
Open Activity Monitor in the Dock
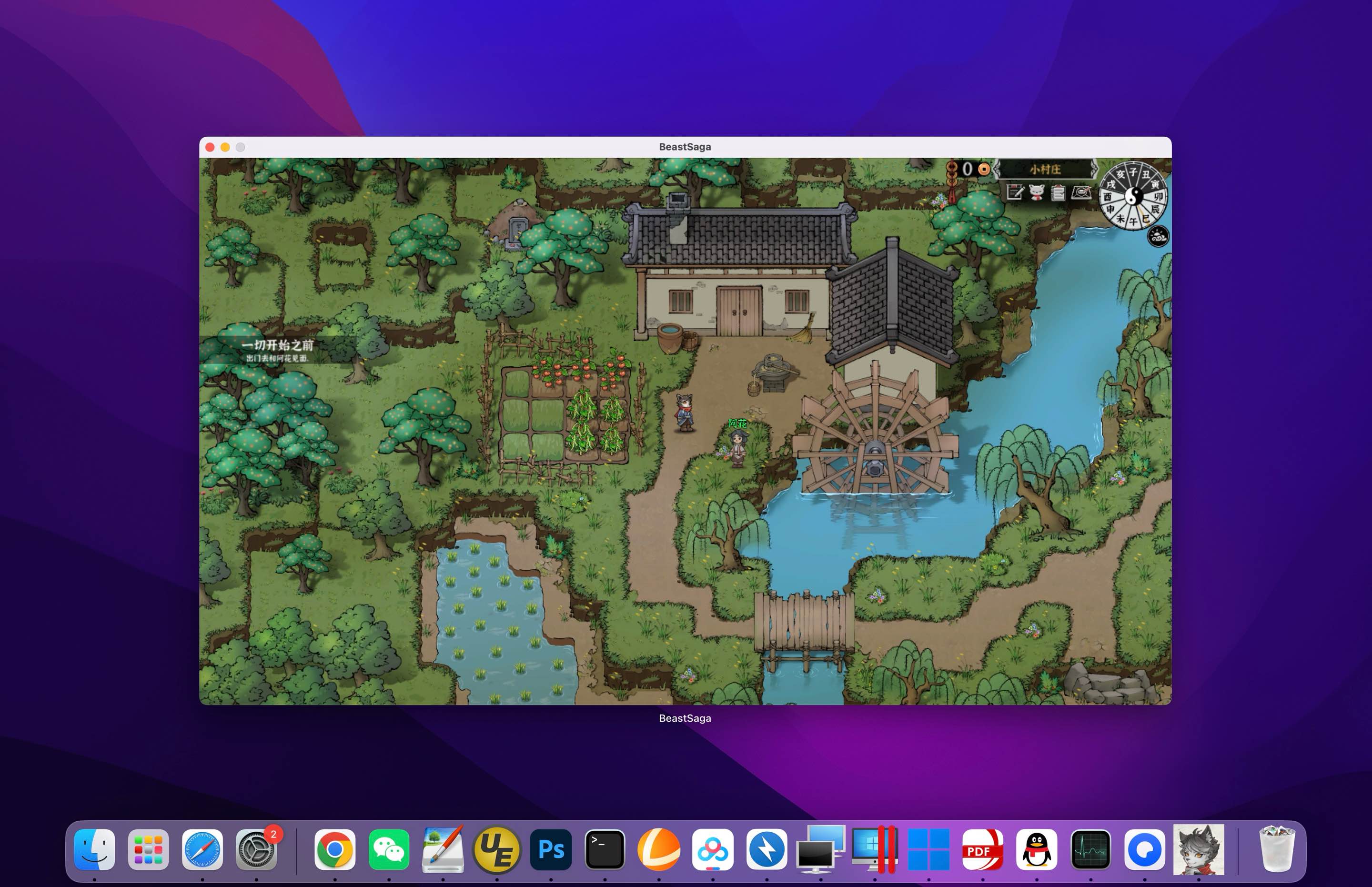[1090, 849]
